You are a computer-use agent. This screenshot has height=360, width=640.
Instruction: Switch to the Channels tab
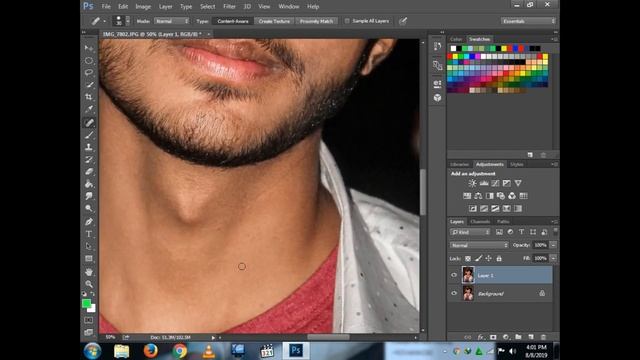point(480,222)
